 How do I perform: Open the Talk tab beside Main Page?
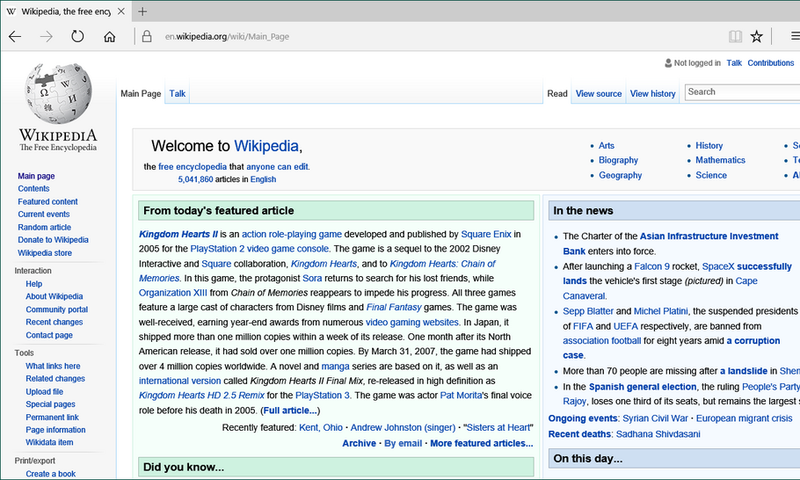[177, 93]
